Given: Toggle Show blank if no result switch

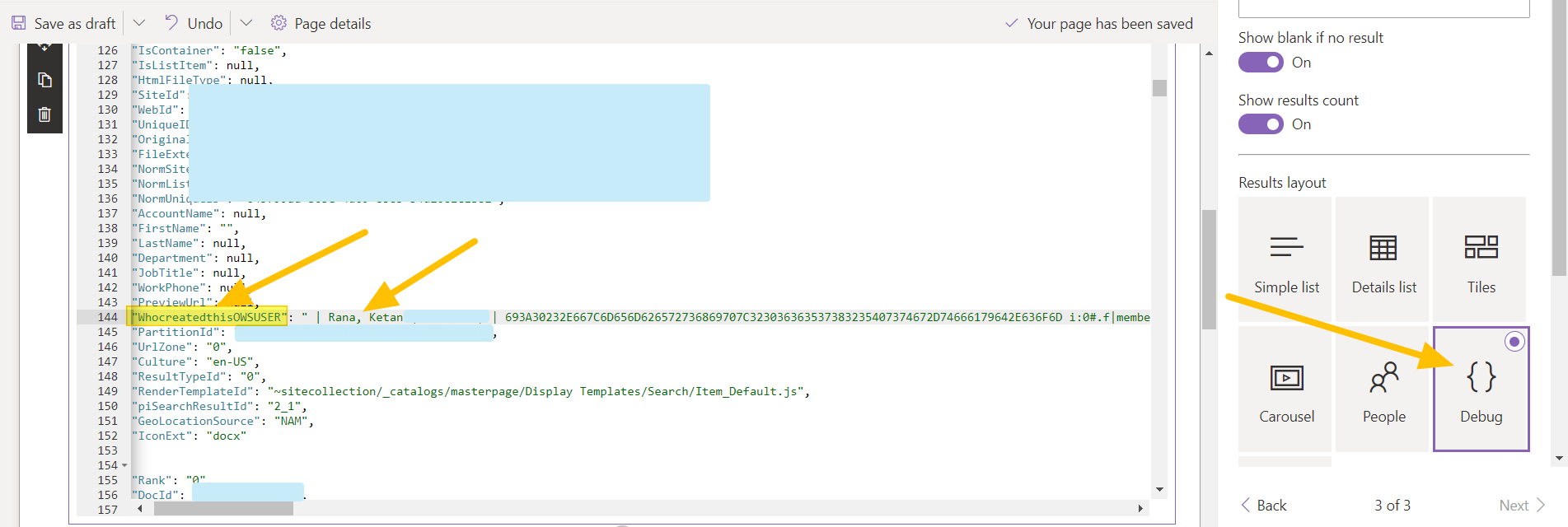Looking at the screenshot, I should coord(1261,63).
